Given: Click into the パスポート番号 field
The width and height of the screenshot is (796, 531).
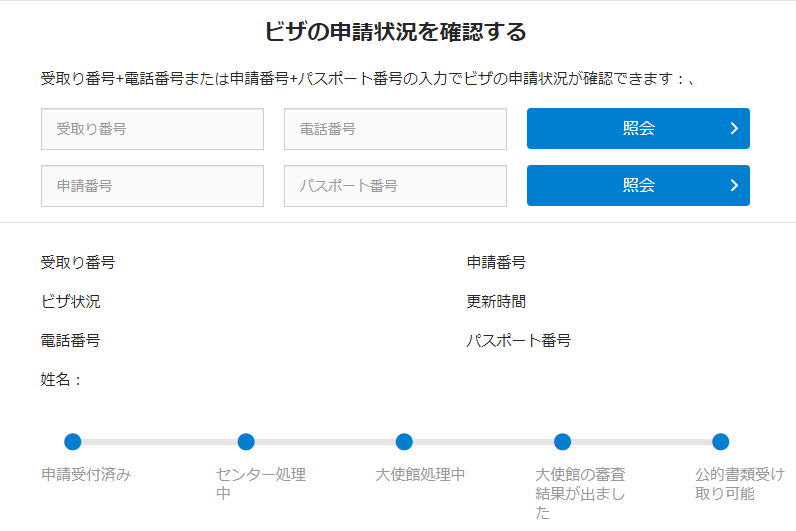Looking at the screenshot, I should (395, 186).
